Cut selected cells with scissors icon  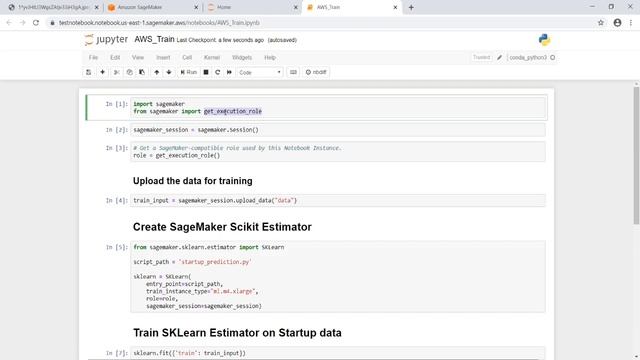116,72
